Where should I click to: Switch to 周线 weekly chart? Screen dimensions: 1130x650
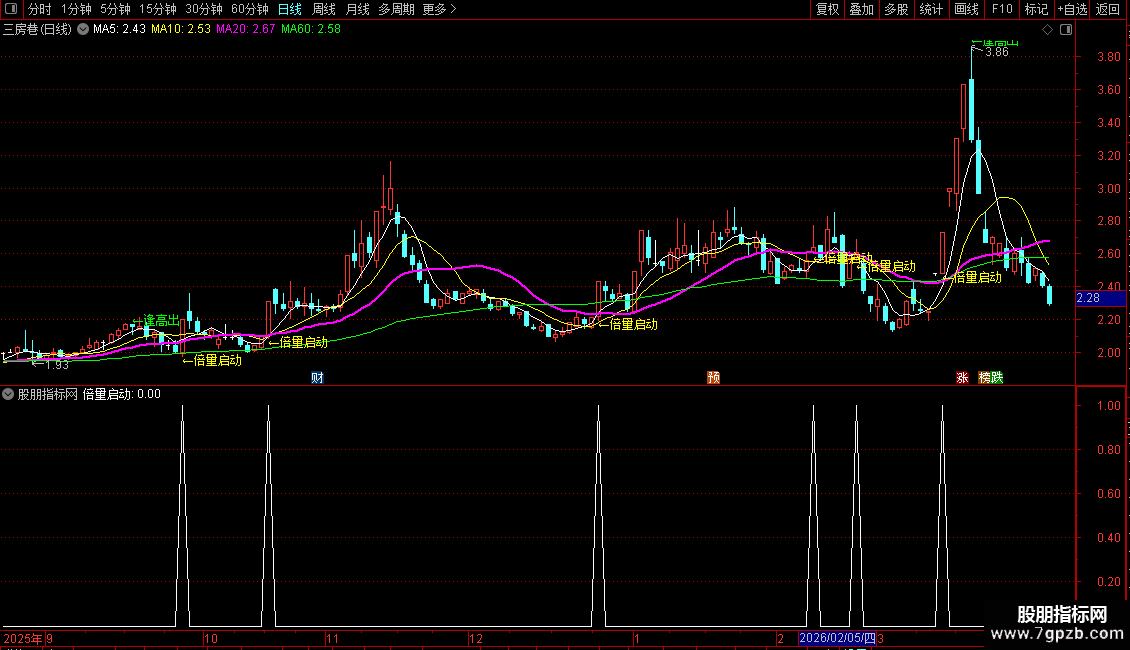point(324,9)
